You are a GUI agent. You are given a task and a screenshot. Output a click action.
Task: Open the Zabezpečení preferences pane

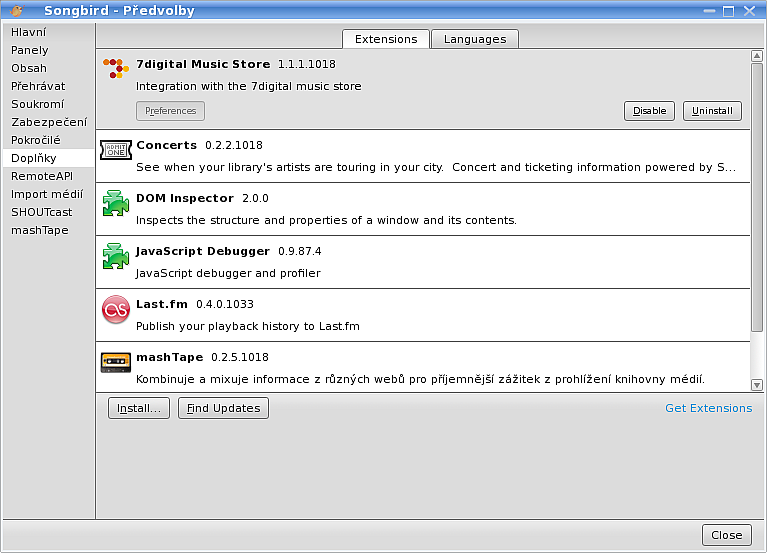pyautogui.click(x=48, y=122)
